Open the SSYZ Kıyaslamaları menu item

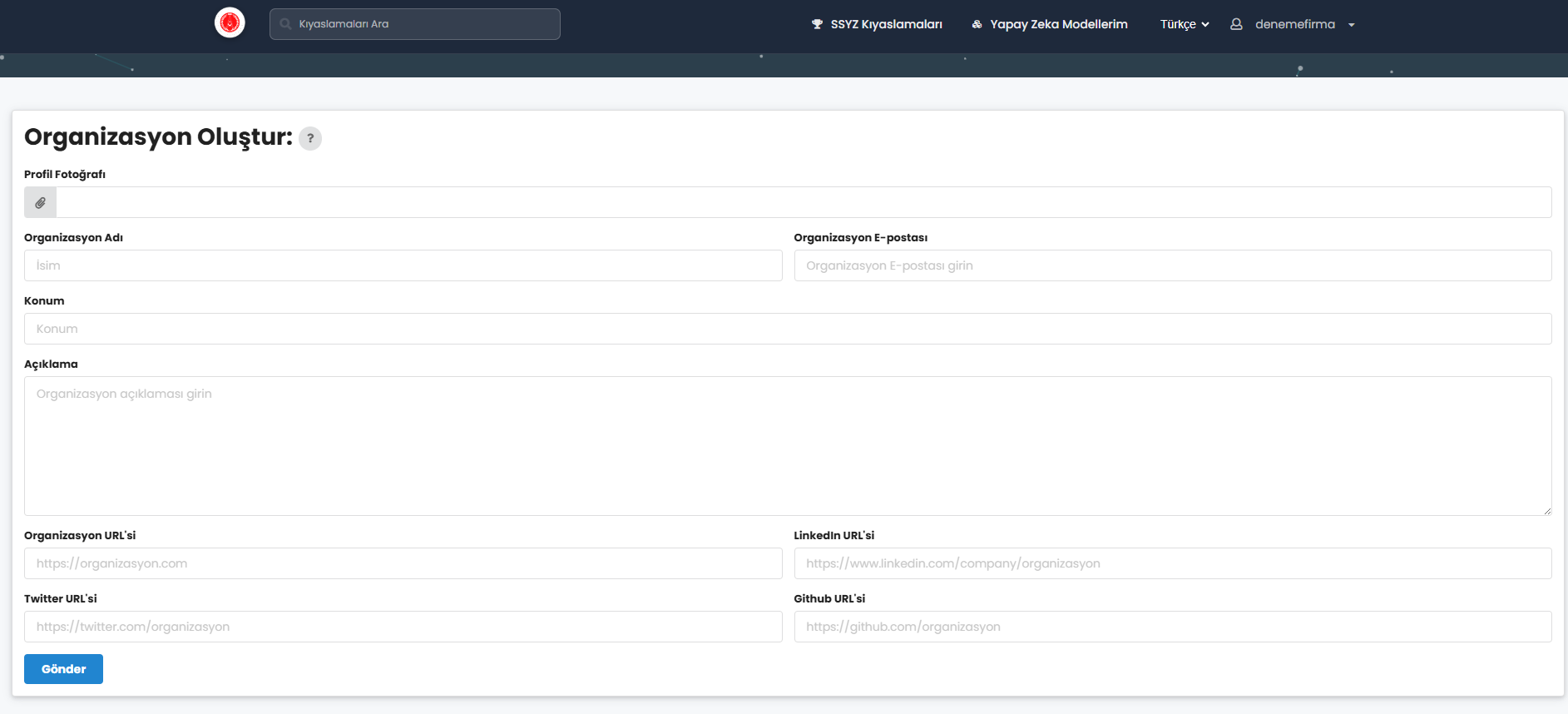[x=886, y=24]
